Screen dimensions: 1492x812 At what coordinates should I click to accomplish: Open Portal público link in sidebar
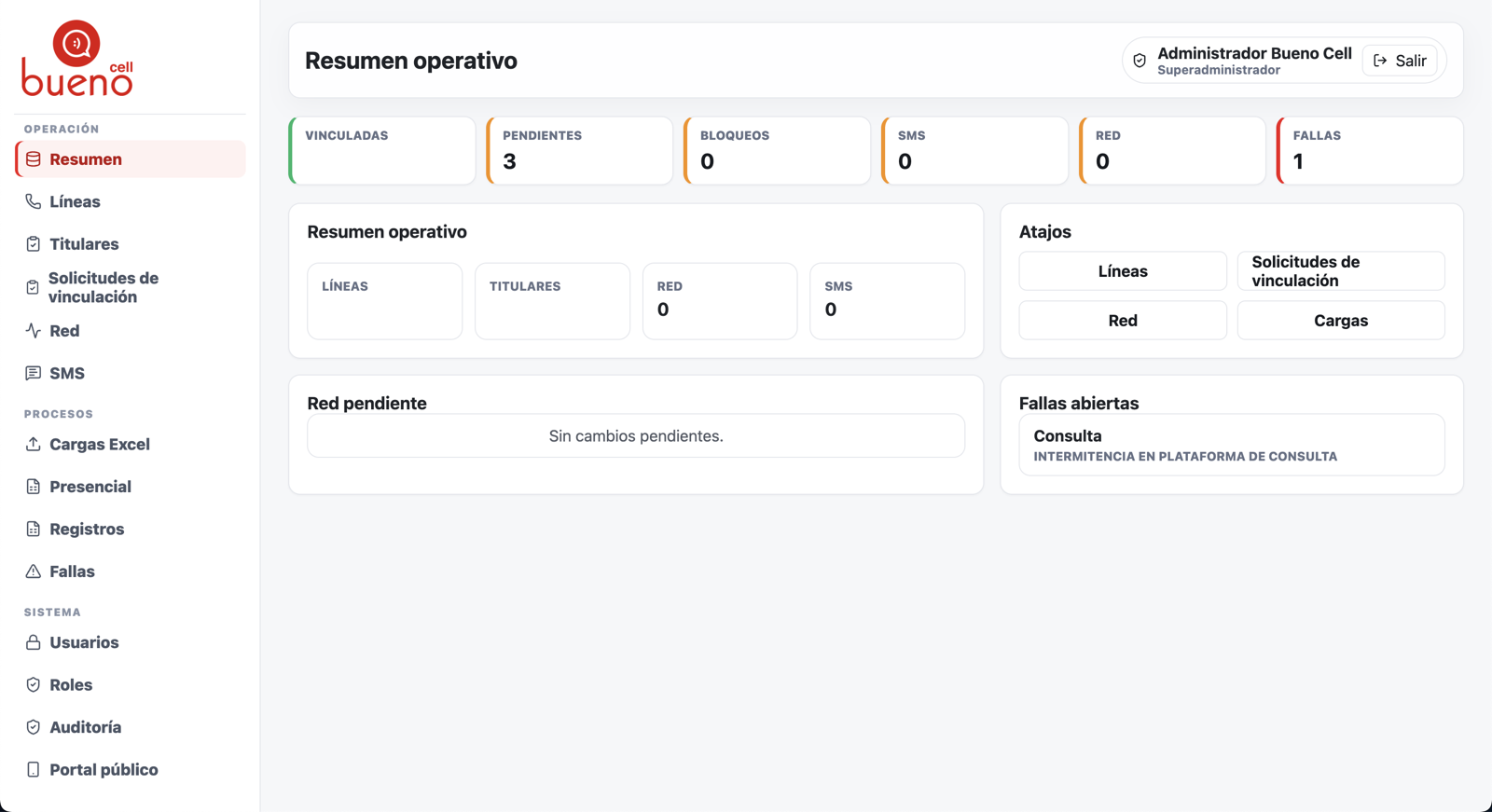(131, 770)
